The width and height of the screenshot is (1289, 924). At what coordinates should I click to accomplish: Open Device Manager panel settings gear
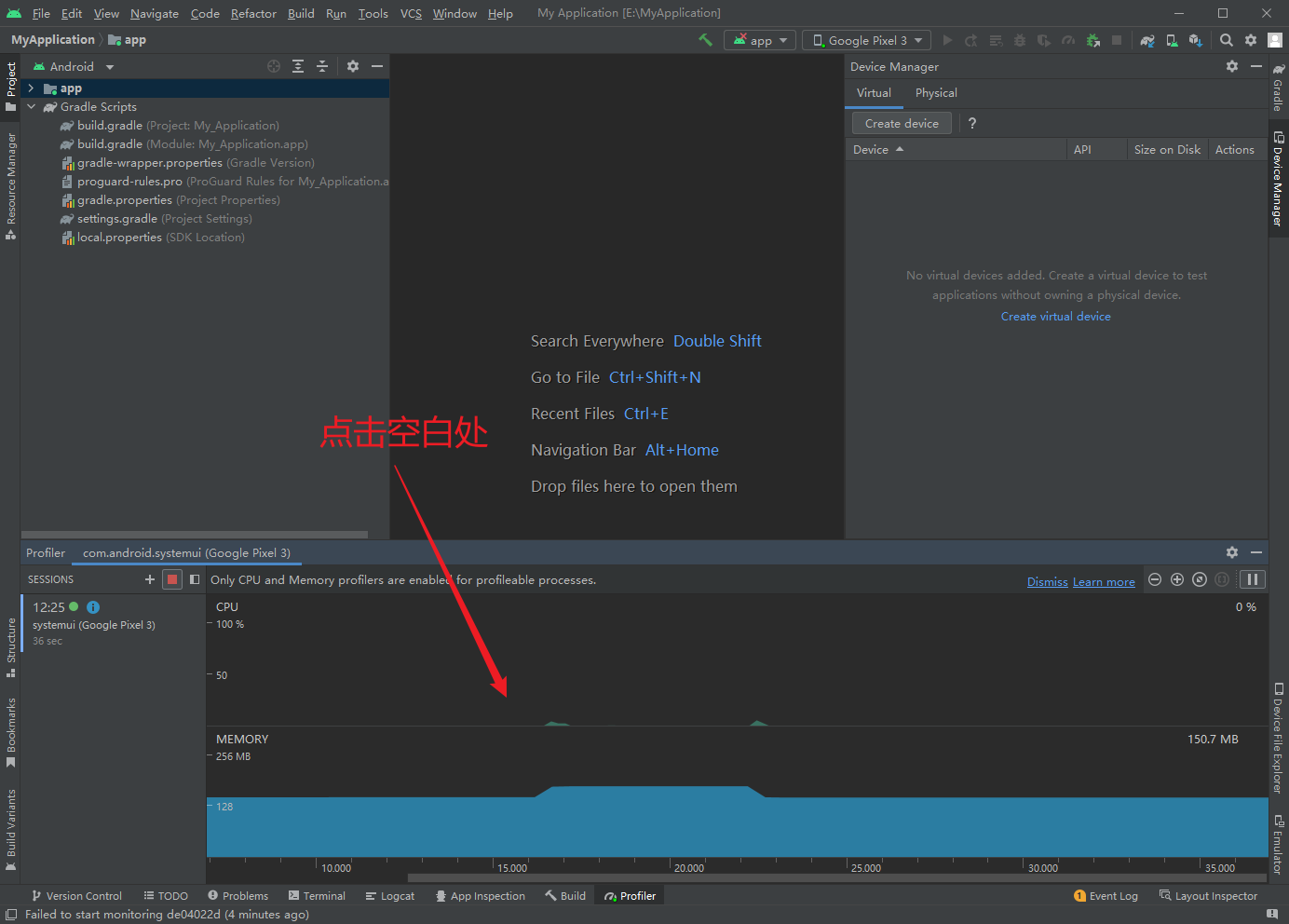[1232, 66]
